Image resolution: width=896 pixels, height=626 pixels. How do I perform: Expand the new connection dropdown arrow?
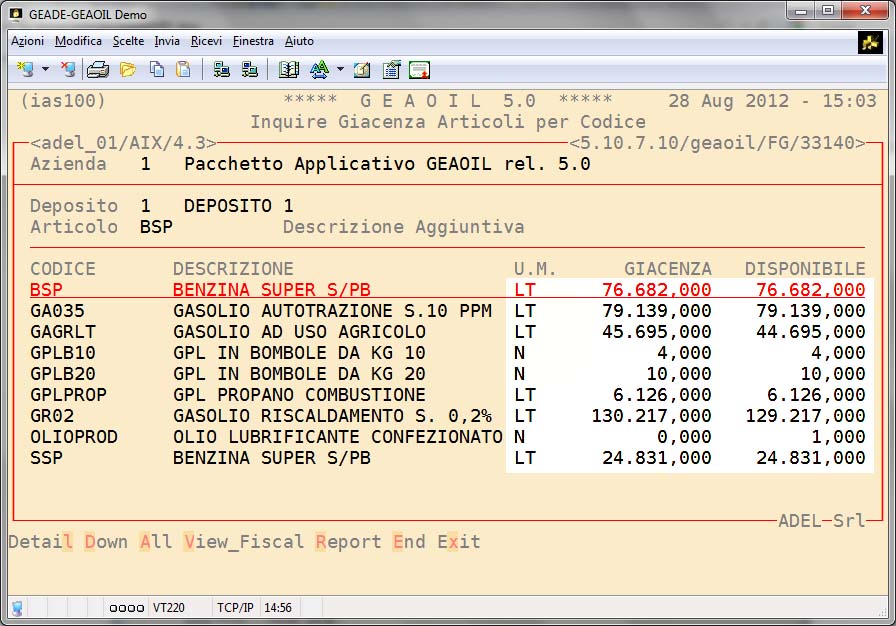[46, 69]
